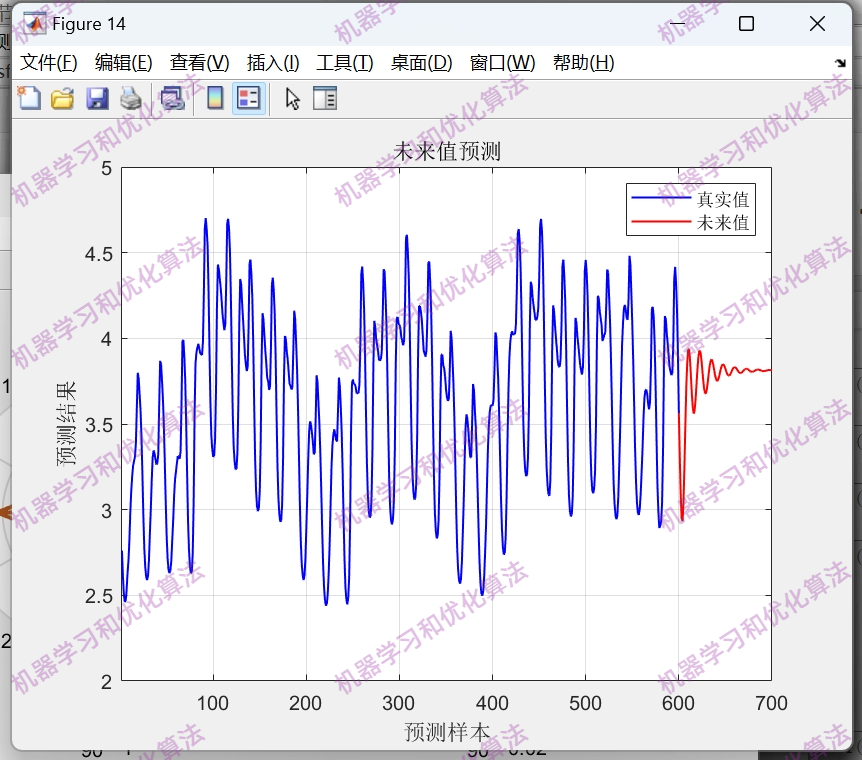Open the 编辑(E) menu
This screenshot has height=760, width=862.
tap(123, 63)
